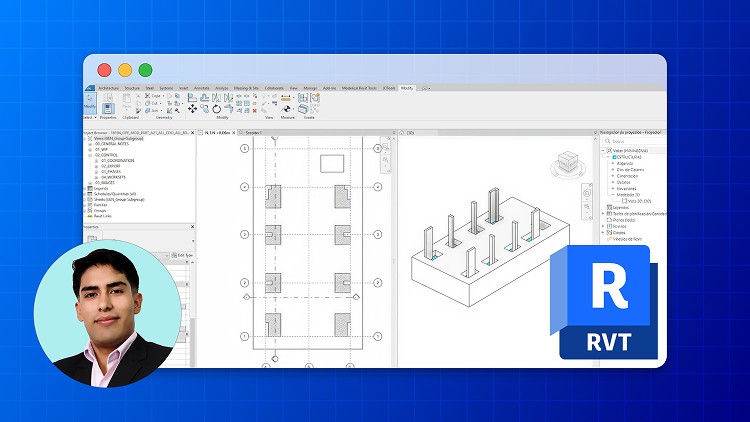Expand Alzados node in Navegador
The width and height of the screenshot is (750, 422).
pos(613,163)
